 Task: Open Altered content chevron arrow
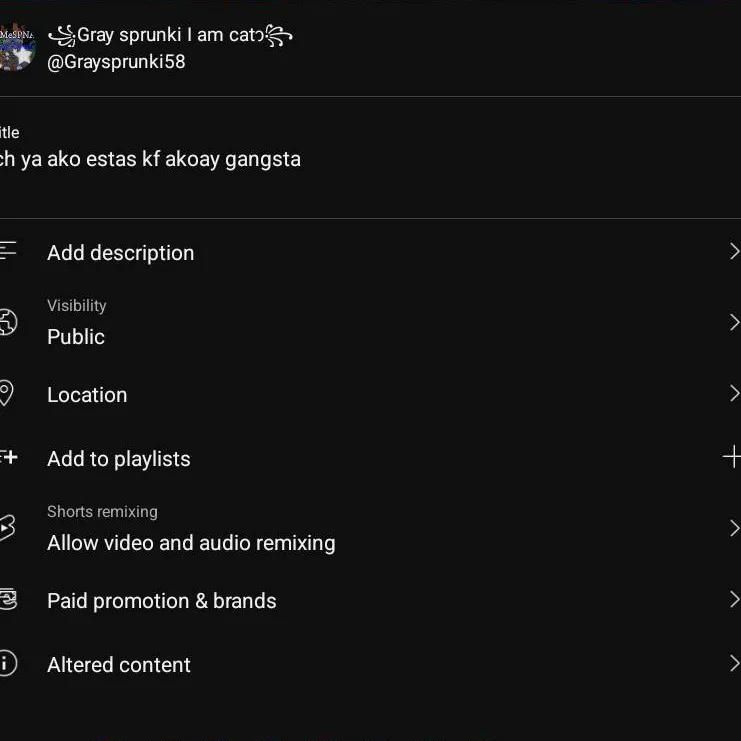tap(734, 663)
